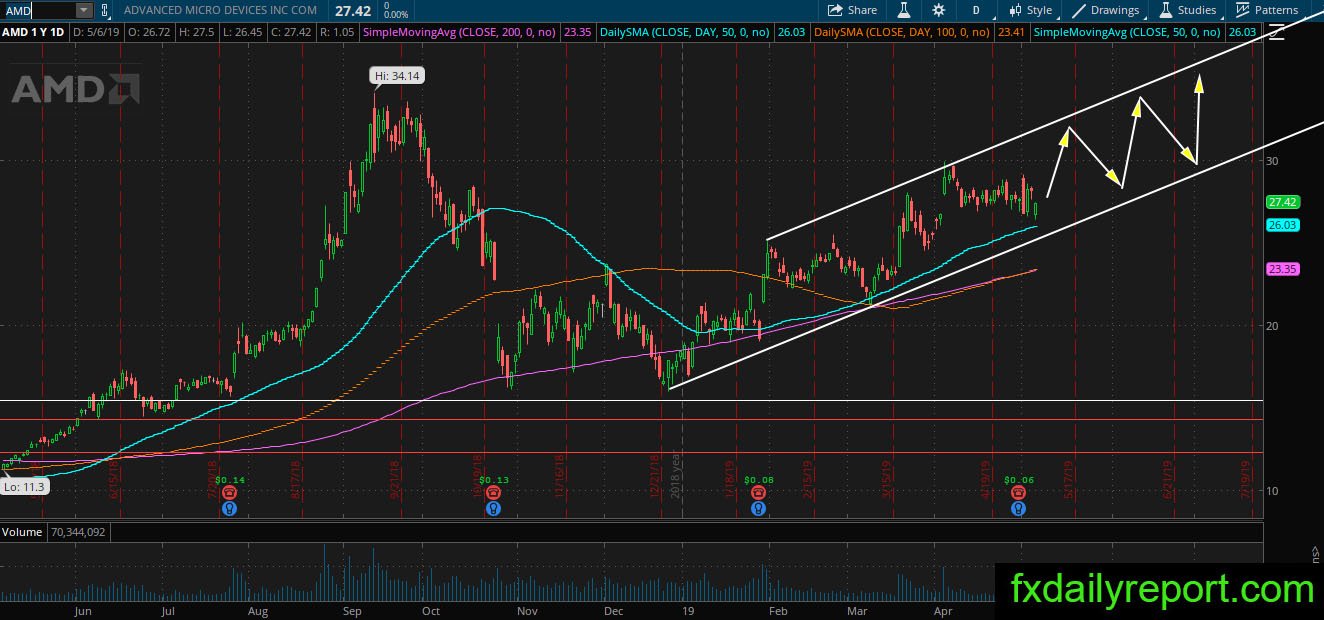1324x620 pixels.
Task: Click the blue lightbulb icon below $0.13
Action: (493, 508)
